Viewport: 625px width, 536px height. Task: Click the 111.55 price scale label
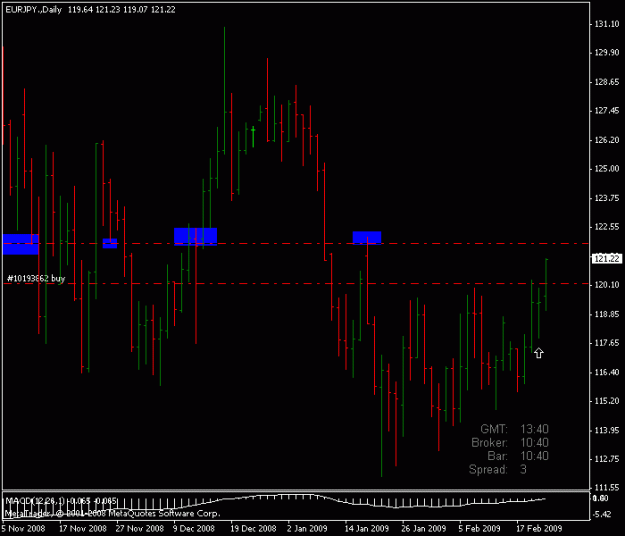607,487
